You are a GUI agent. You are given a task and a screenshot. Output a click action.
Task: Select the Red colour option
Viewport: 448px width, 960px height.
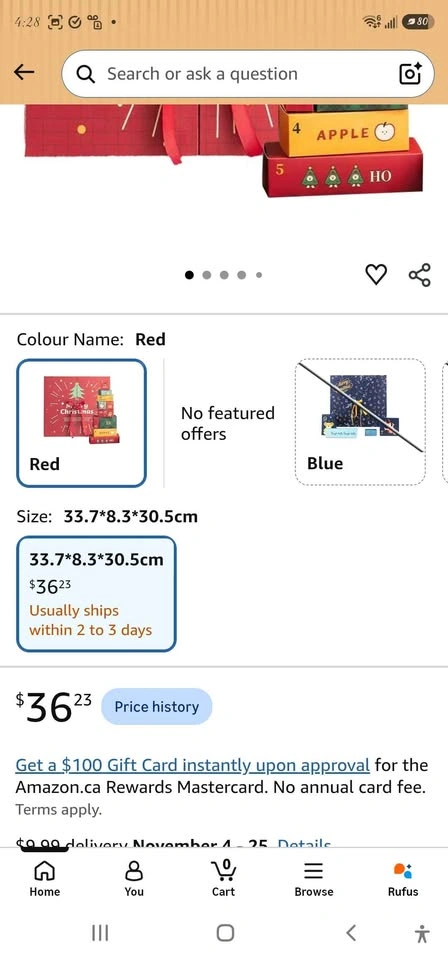pos(81,423)
